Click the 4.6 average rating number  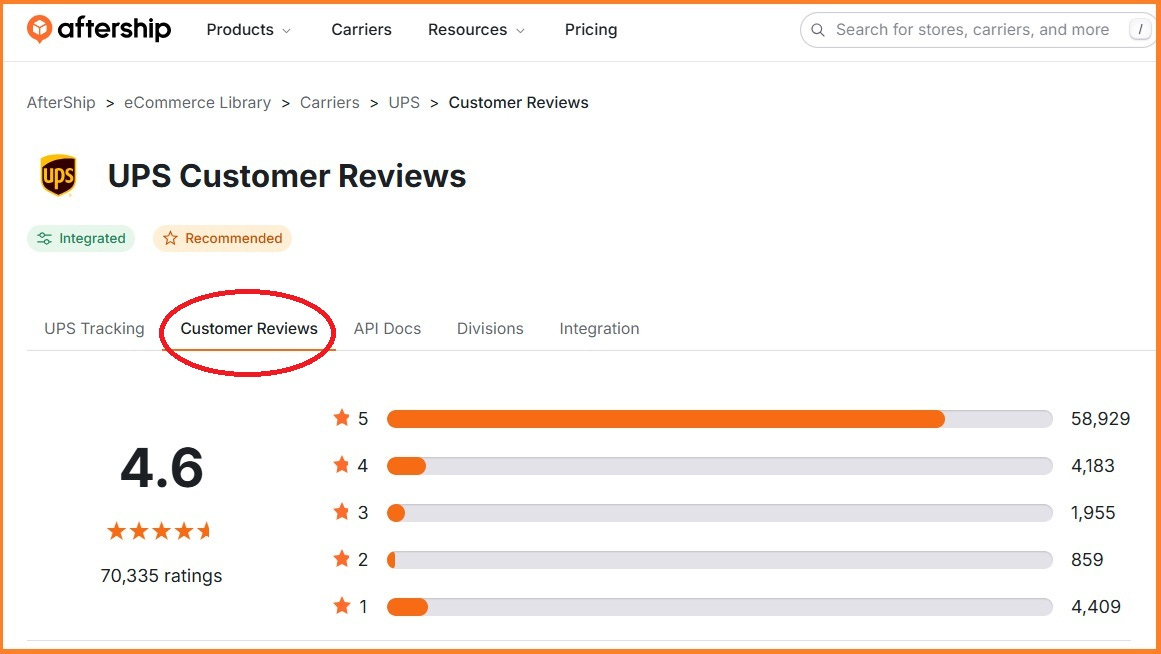pyautogui.click(x=161, y=468)
